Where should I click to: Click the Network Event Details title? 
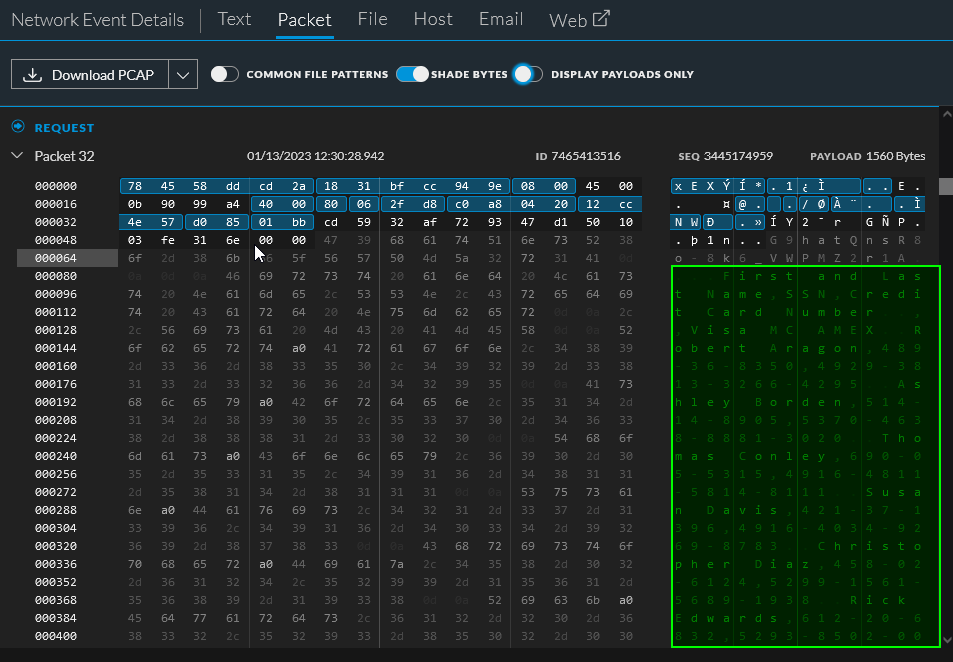tap(97, 20)
